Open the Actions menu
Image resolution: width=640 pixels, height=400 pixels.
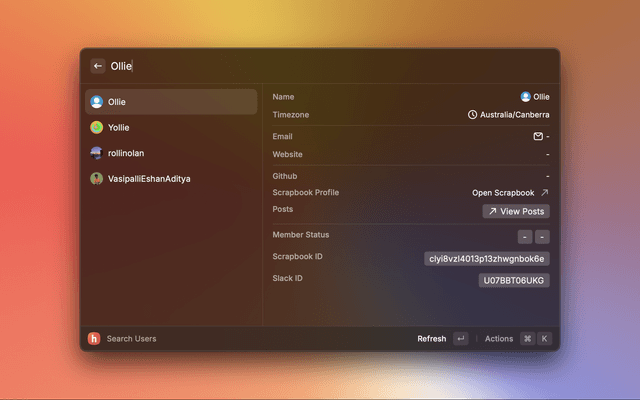point(499,339)
